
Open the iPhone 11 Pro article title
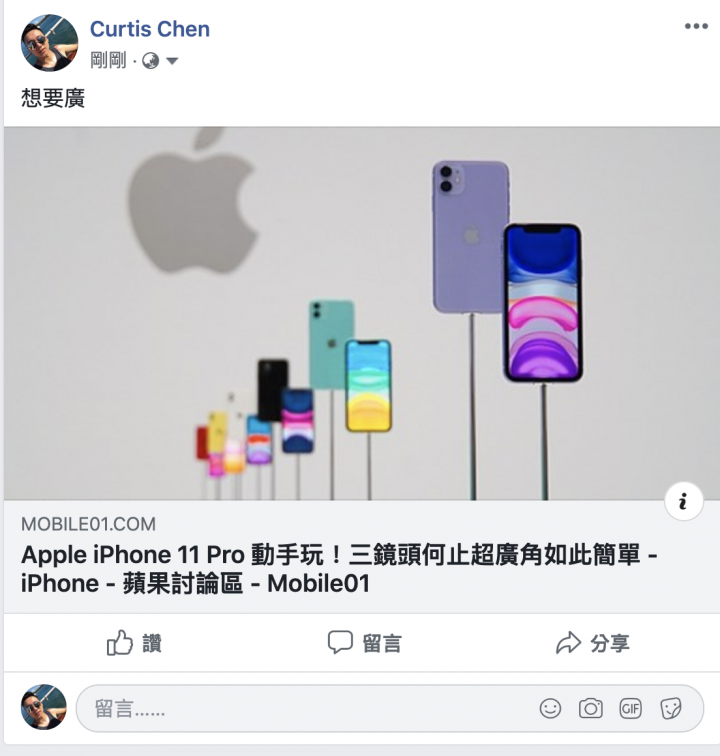coord(339,569)
